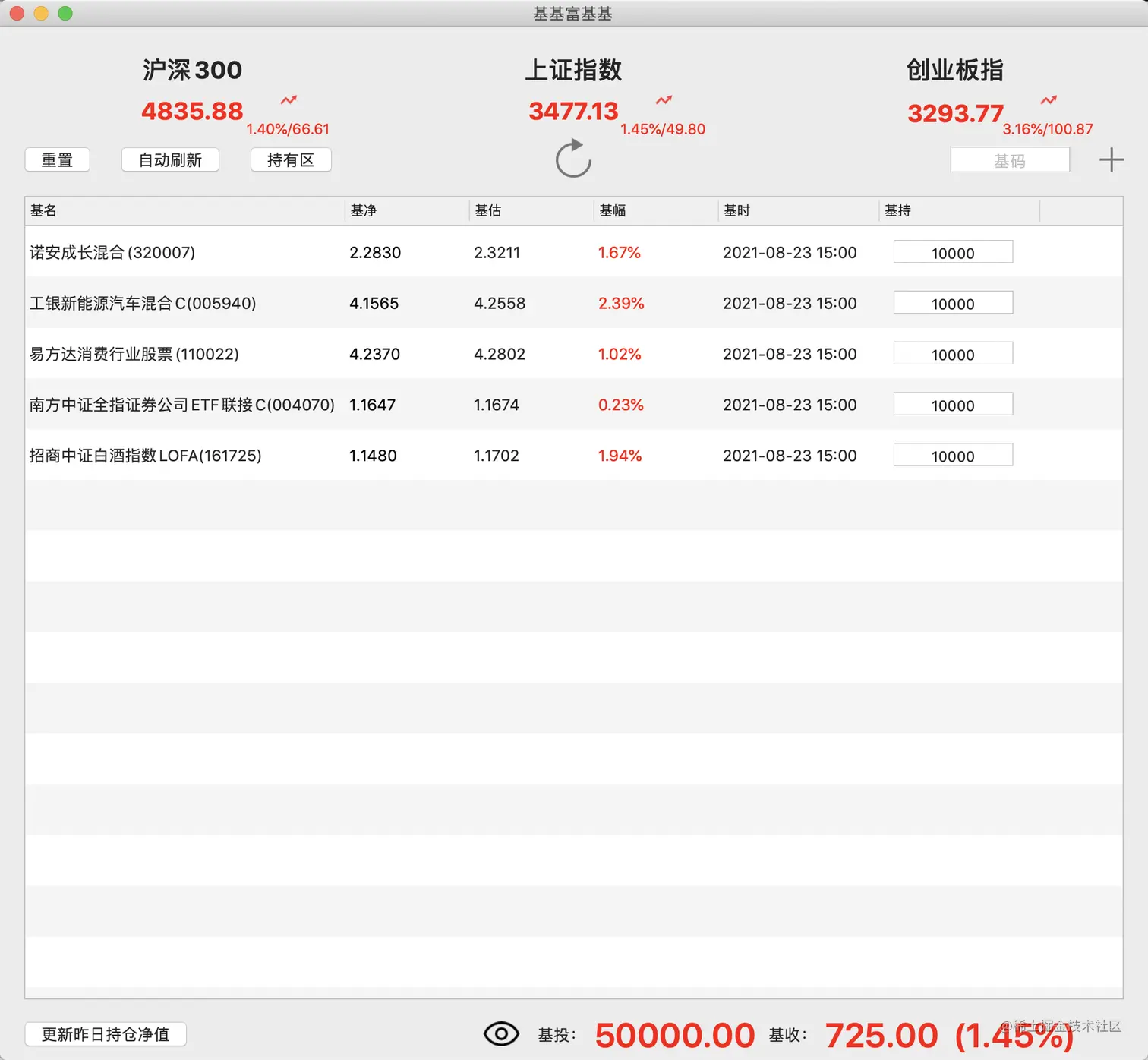The width and height of the screenshot is (1148, 1060).
Task: Select the 工银新能源汽车混合C(005940) fund name
Action: coord(143,303)
